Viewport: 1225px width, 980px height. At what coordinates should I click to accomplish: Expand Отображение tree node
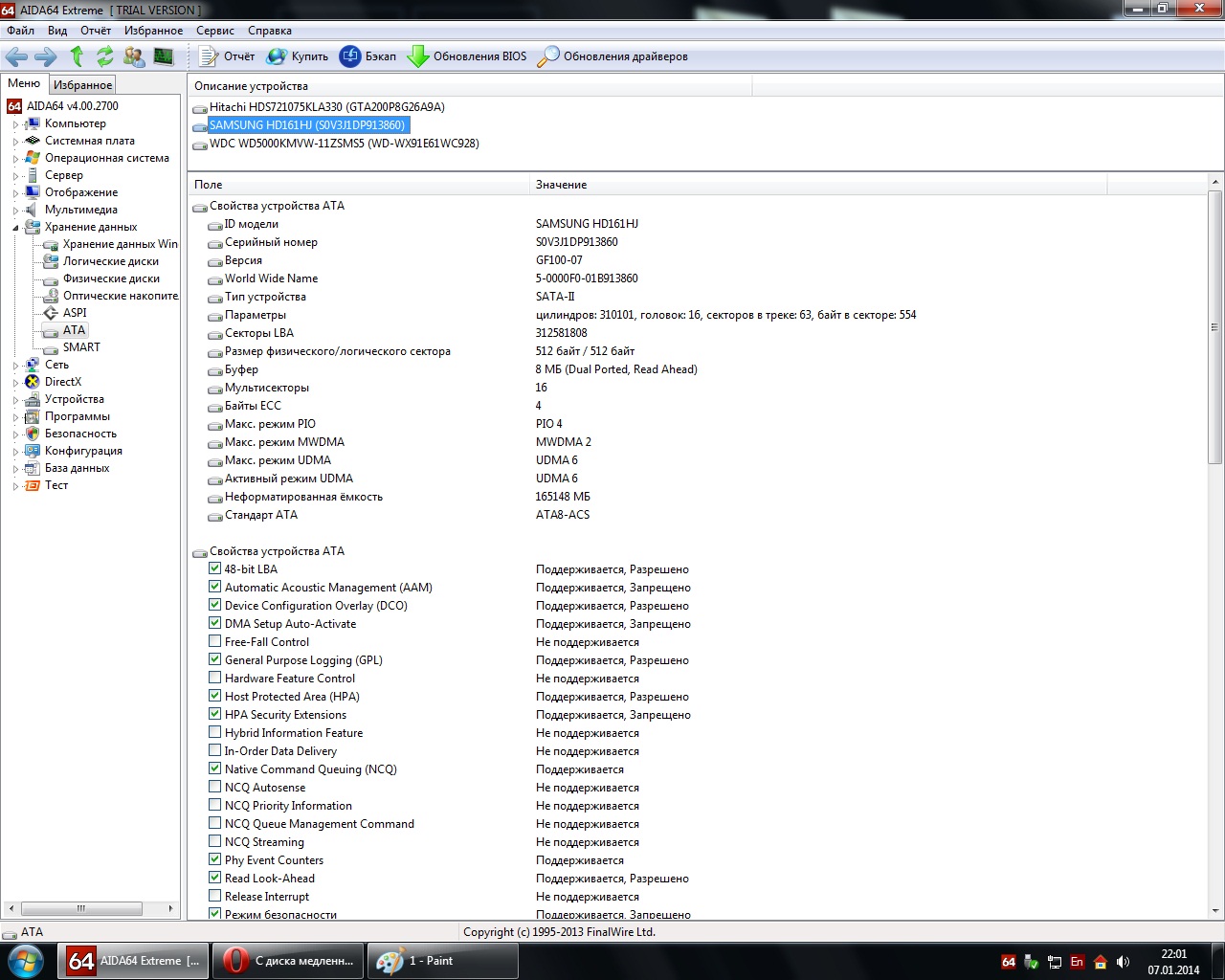pos(15,193)
